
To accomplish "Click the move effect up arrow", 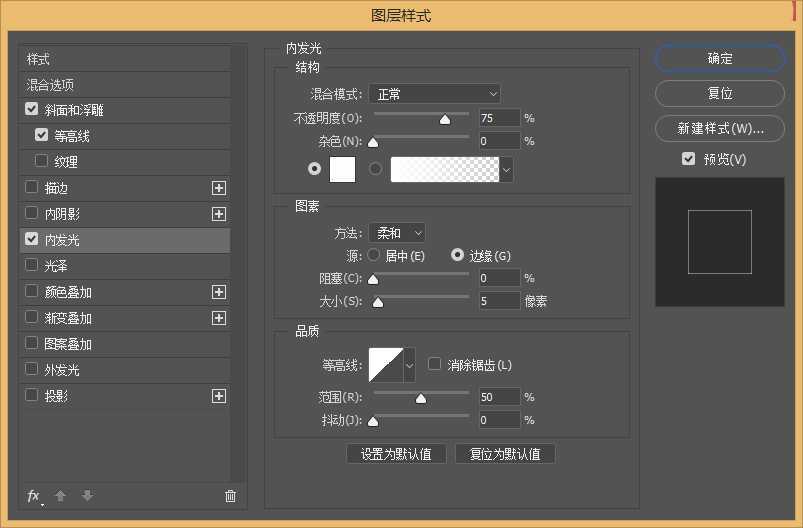I will coord(60,496).
